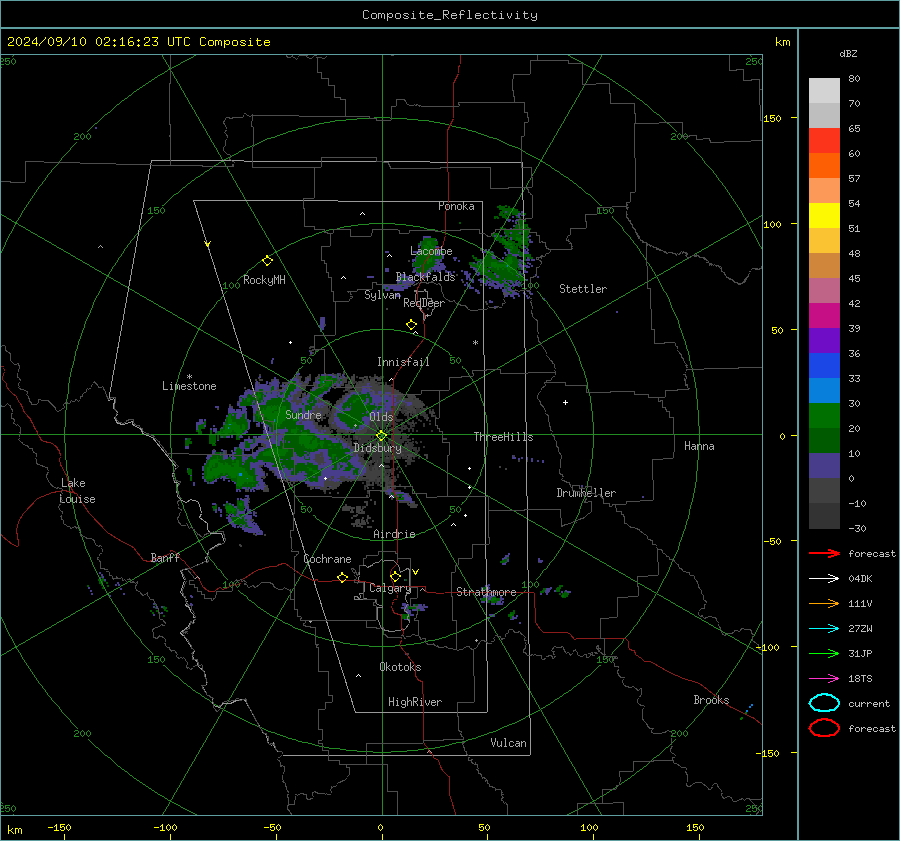Click the Stettler city label

583,289
